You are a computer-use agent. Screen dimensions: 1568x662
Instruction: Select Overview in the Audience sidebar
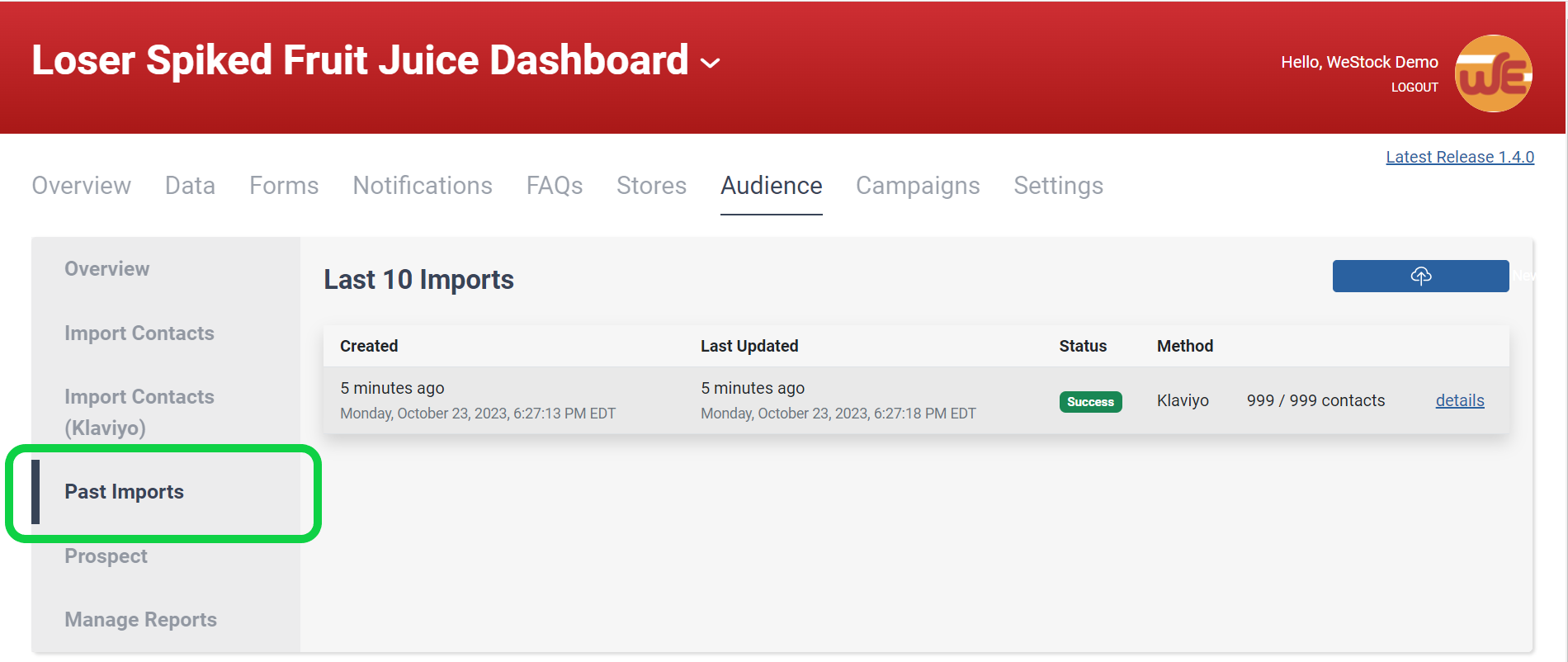click(107, 269)
